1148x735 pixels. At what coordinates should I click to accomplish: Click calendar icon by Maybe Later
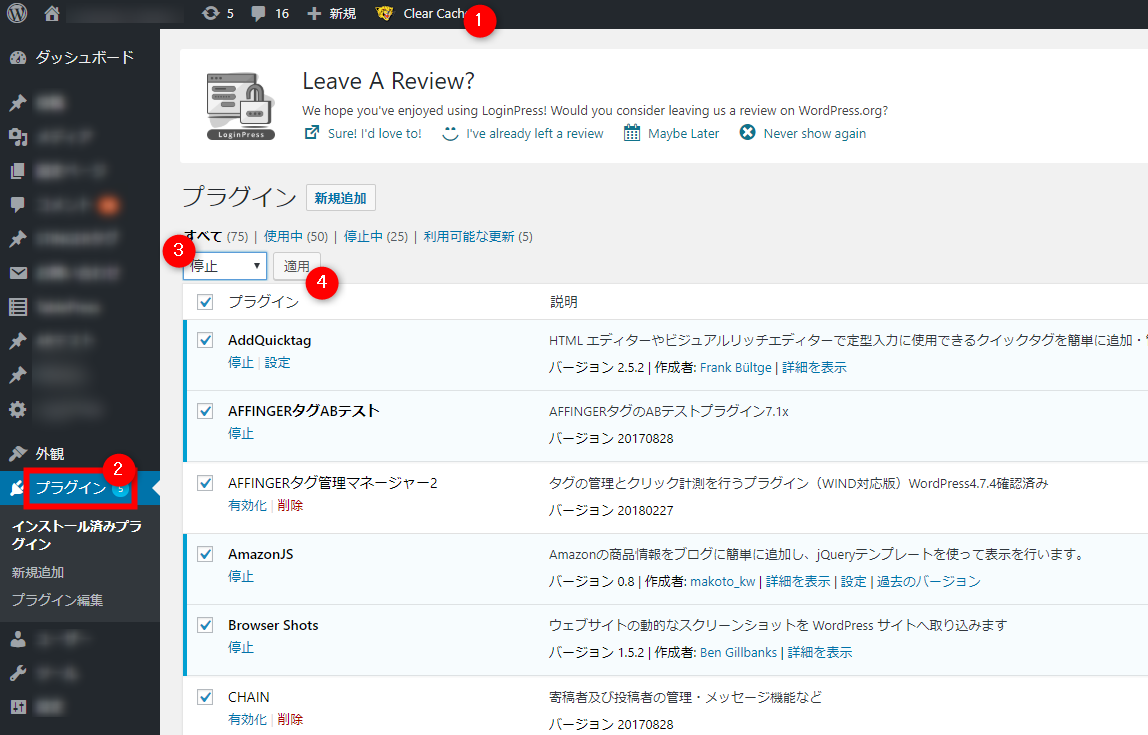pos(632,133)
